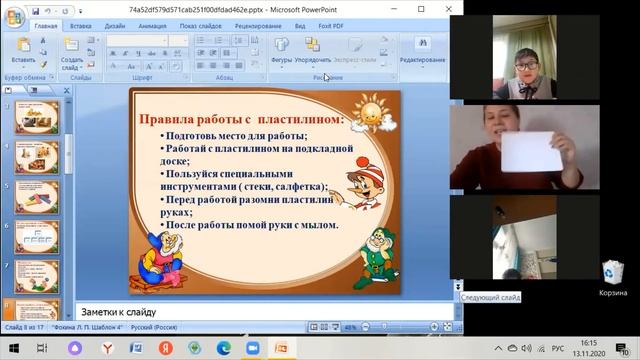Save the presentation from Quick Access toolbar

[x=36, y=11]
